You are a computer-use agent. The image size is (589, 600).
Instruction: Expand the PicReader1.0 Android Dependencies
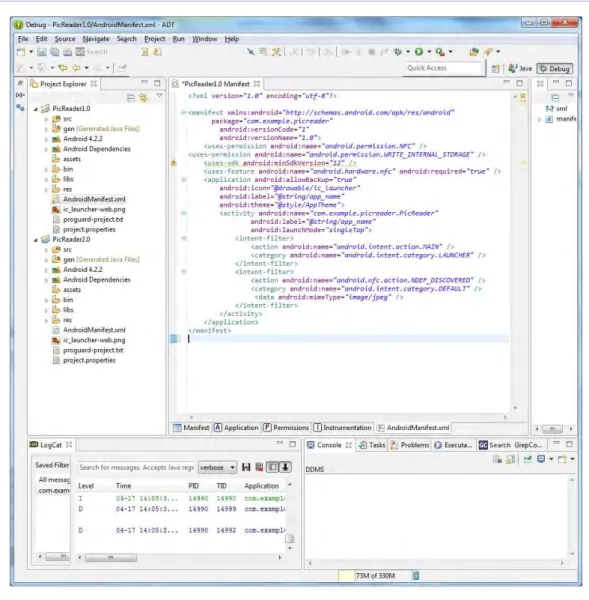46,149
